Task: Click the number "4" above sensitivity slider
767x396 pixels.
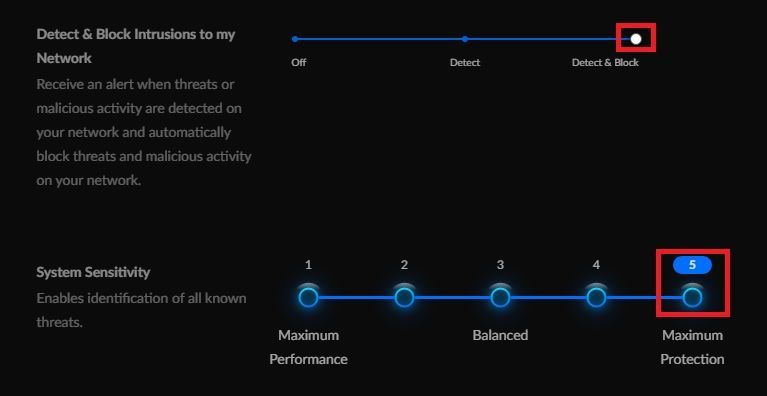Action: click(596, 265)
